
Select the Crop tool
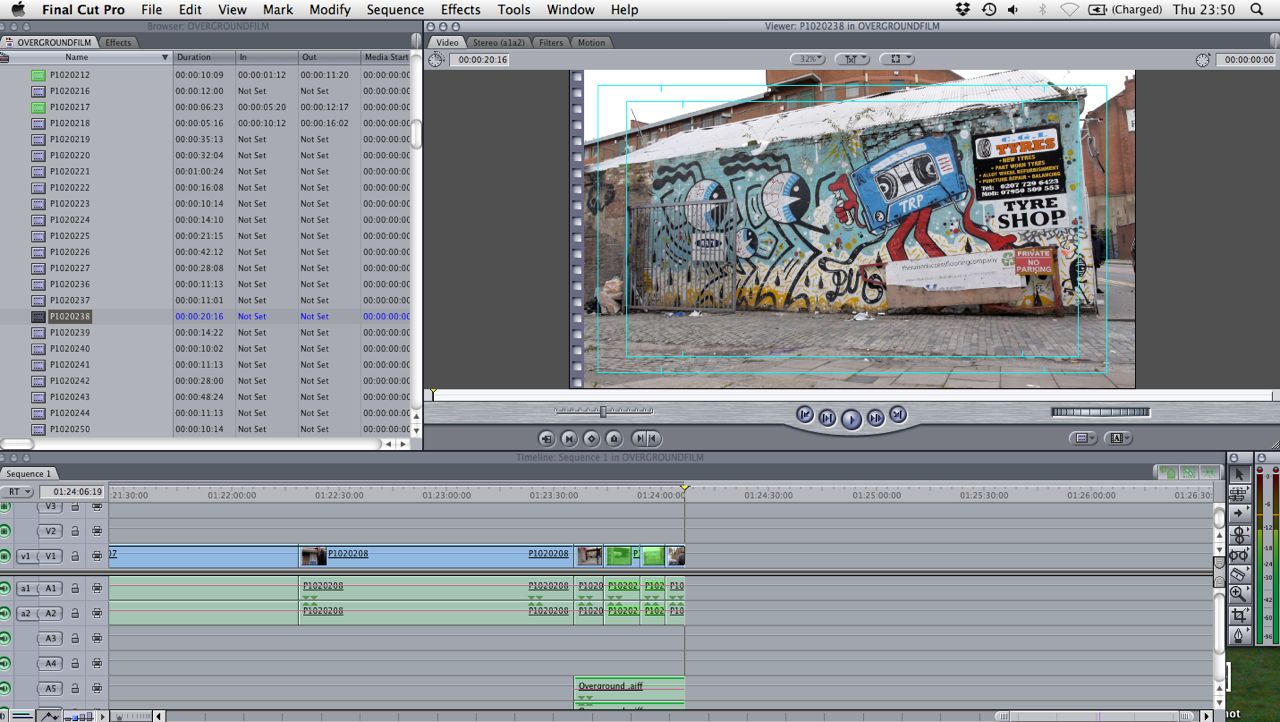(x=1238, y=615)
